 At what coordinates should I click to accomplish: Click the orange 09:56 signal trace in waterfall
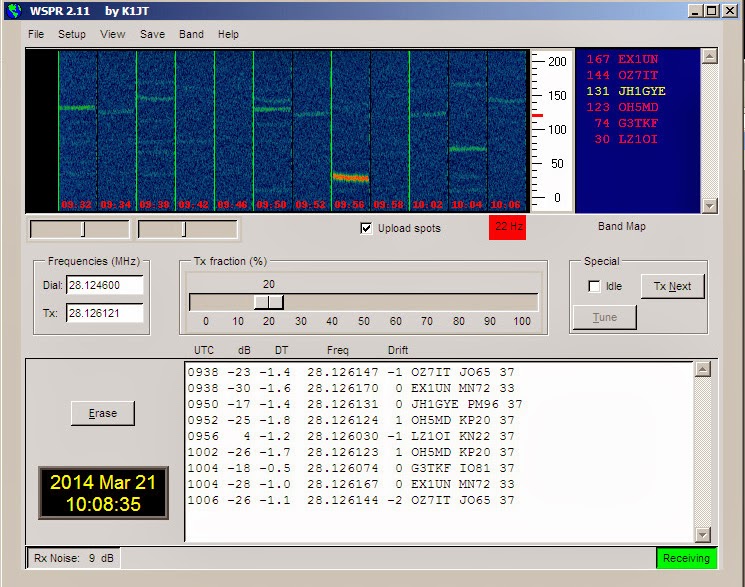pyautogui.click(x=351, y=177)
